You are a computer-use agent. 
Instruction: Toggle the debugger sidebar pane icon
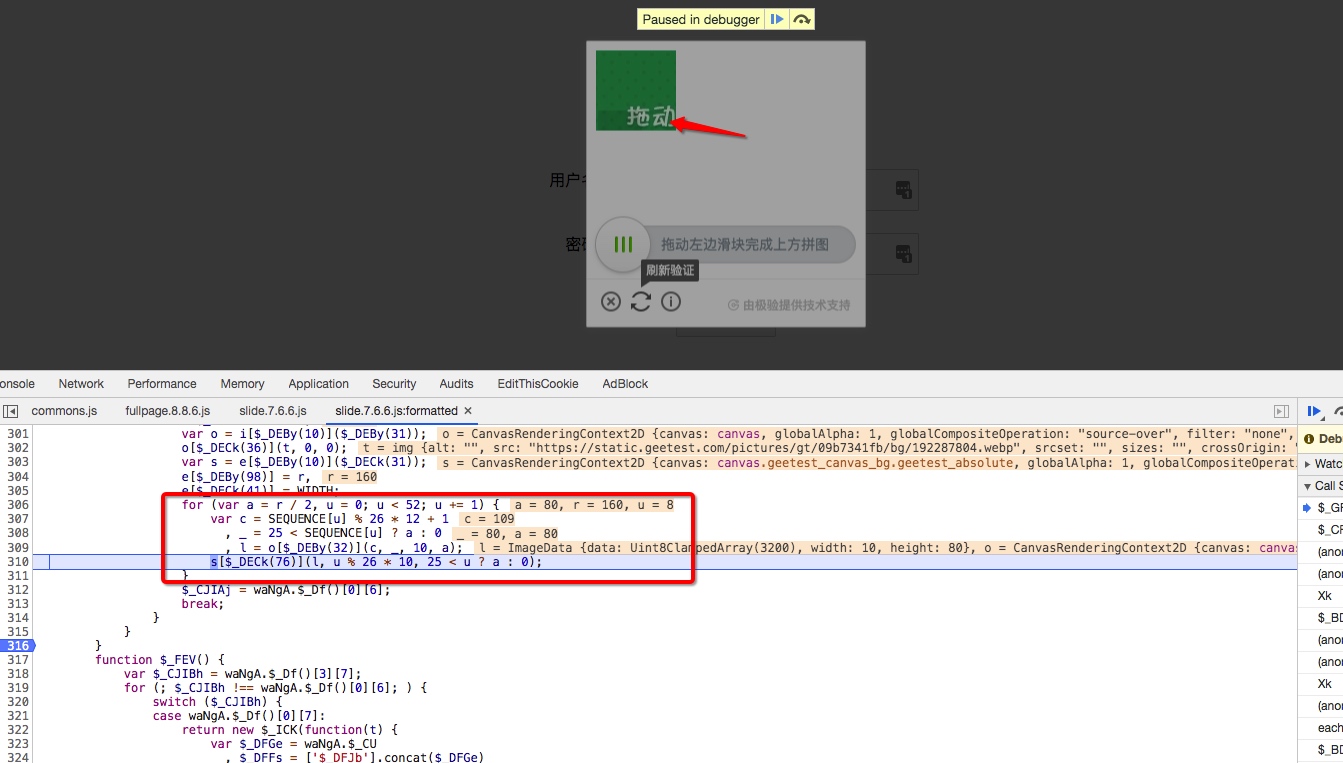(x=1281, y=411)
